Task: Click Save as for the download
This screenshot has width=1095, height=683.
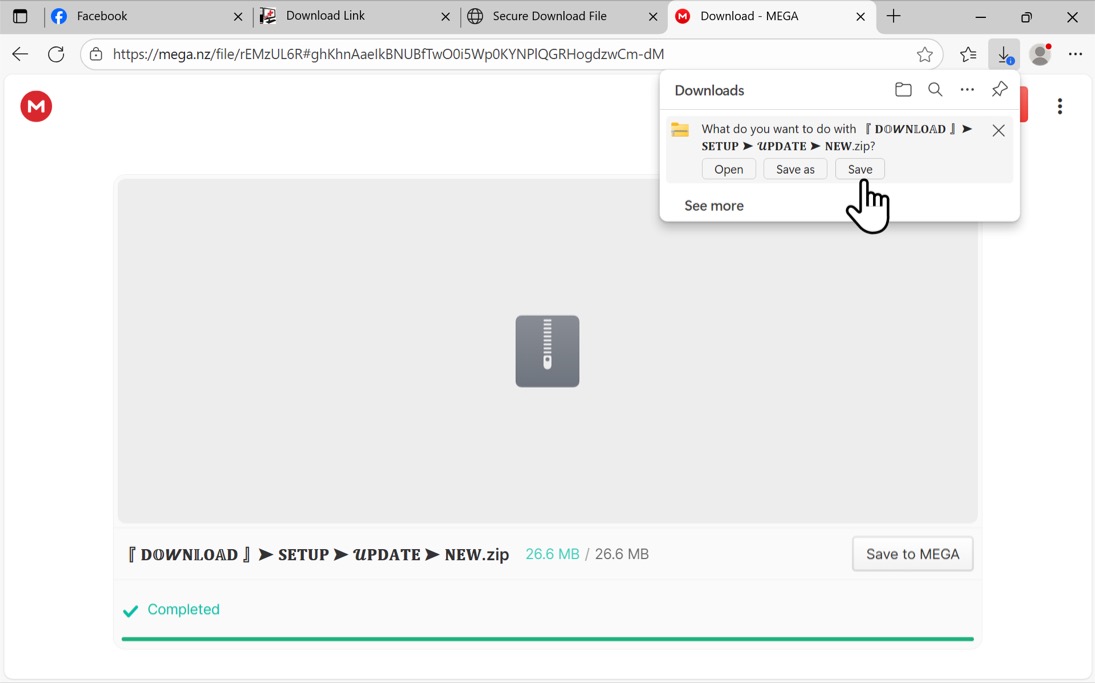Action: [795, 170]
